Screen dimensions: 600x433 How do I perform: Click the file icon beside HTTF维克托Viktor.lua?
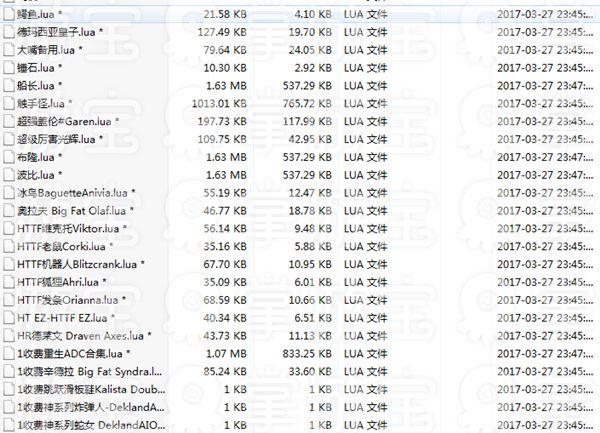click(x=8, y=229)
